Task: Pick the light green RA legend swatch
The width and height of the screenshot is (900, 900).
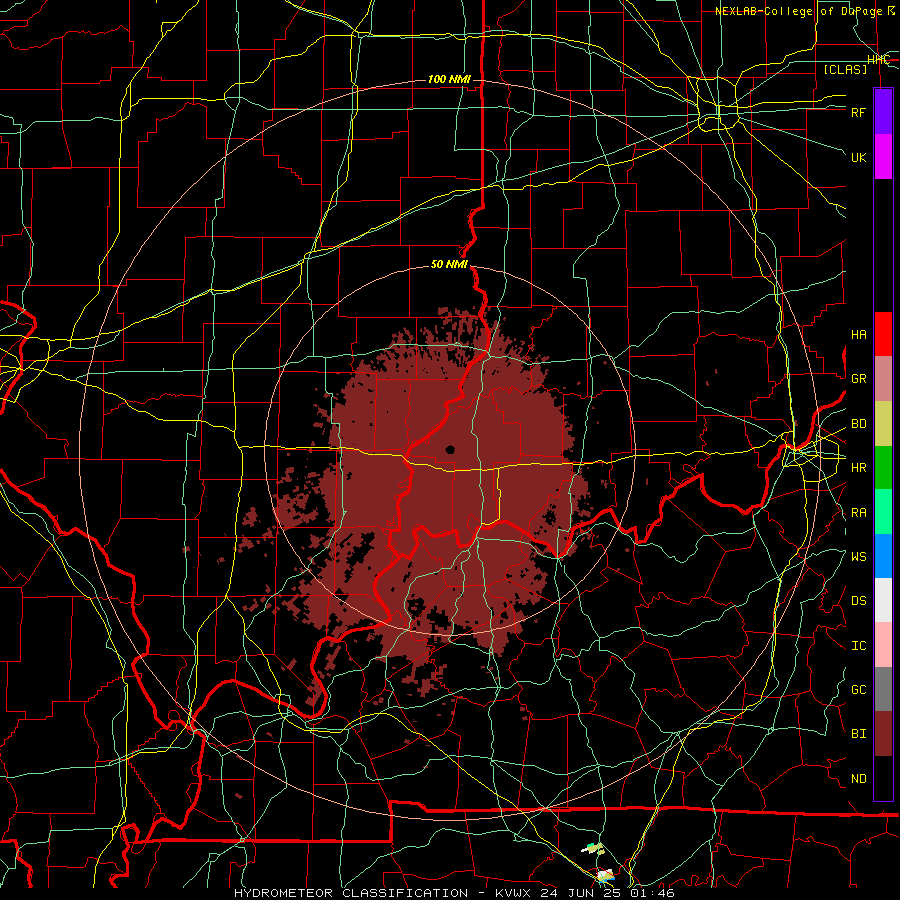Action: tap(883, 512)
